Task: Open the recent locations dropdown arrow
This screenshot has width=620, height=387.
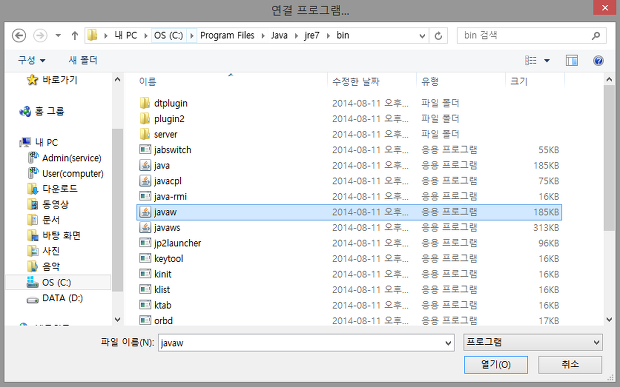Action: (x=58, y=36)
